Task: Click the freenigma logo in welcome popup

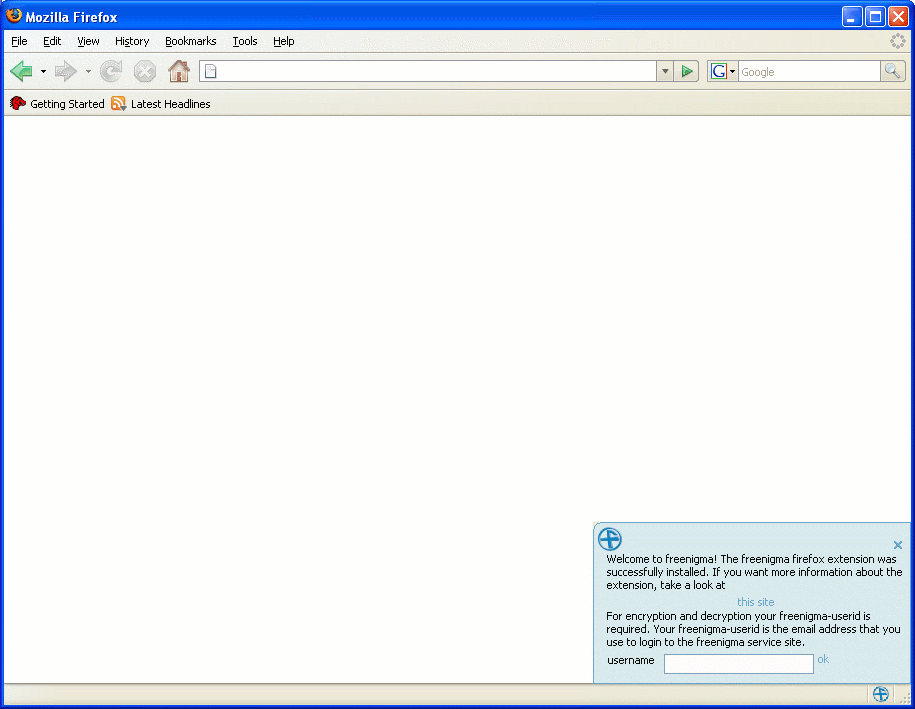Action: click(x=610, y=539)
